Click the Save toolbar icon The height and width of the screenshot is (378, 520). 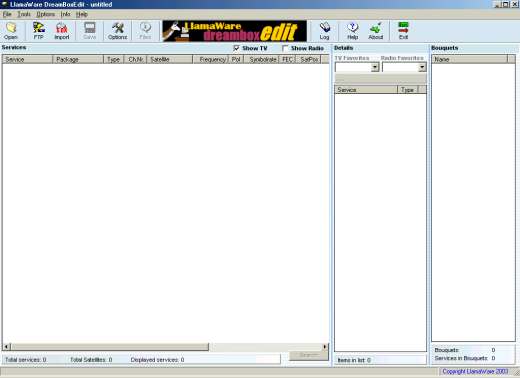point(90,31)
